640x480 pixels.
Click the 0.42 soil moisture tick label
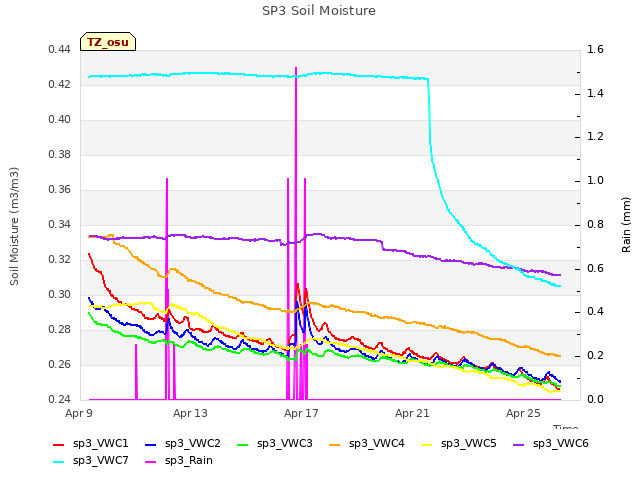[60, 84]
